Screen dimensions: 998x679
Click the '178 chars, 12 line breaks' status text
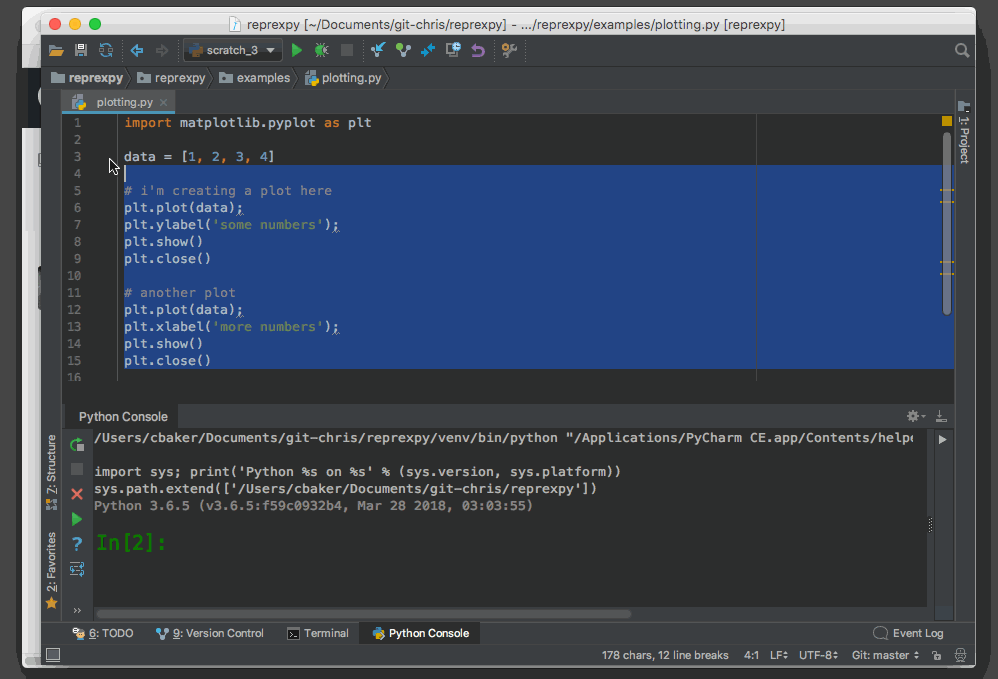coord(664,655)
